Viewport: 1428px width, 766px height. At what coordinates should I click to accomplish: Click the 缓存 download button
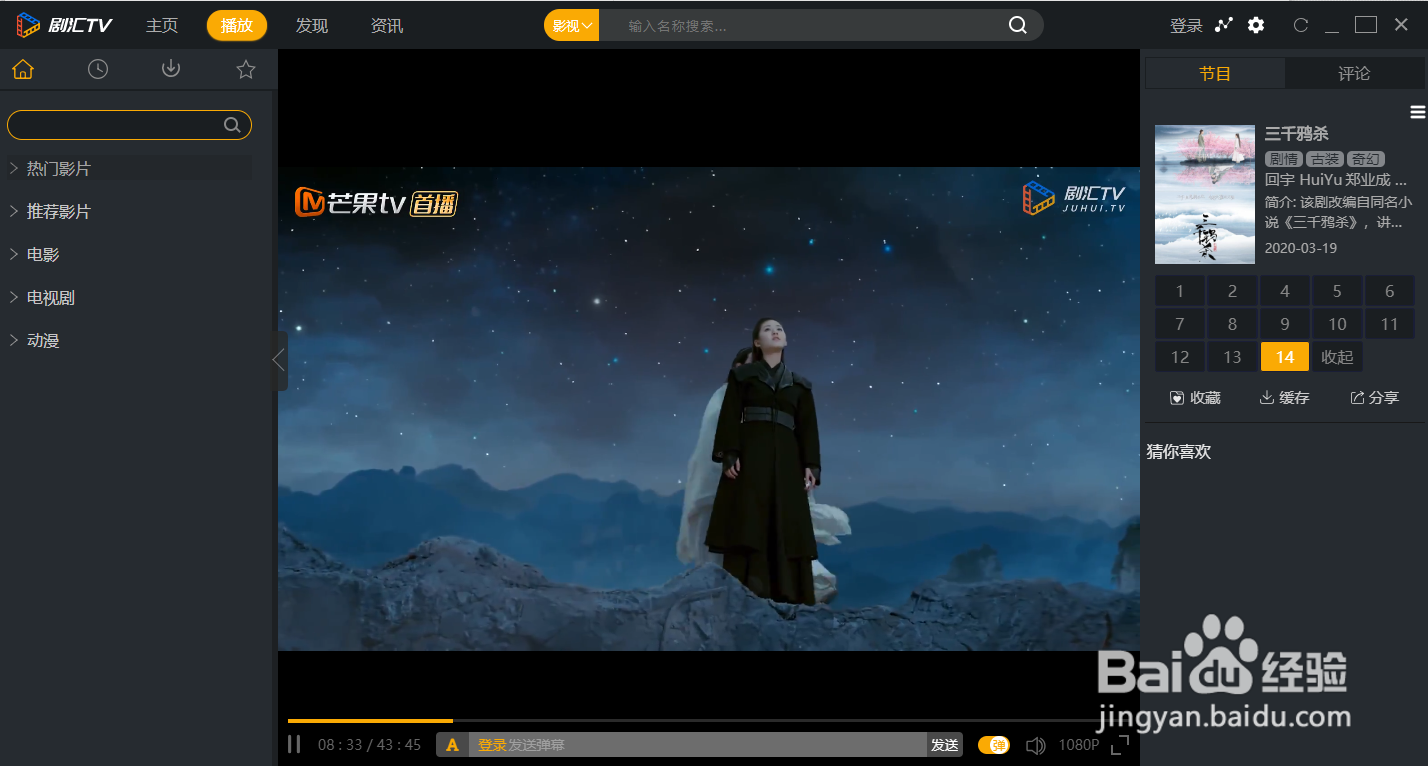[x=1284, y=398]
